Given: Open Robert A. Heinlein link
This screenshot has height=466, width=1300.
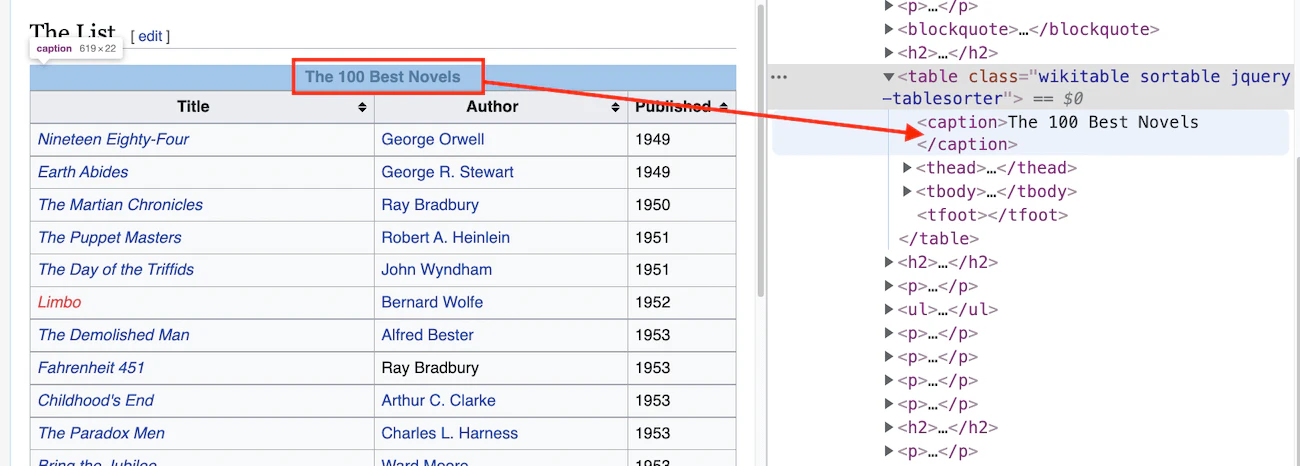Looking at the screenshot, I should [445, 237].
